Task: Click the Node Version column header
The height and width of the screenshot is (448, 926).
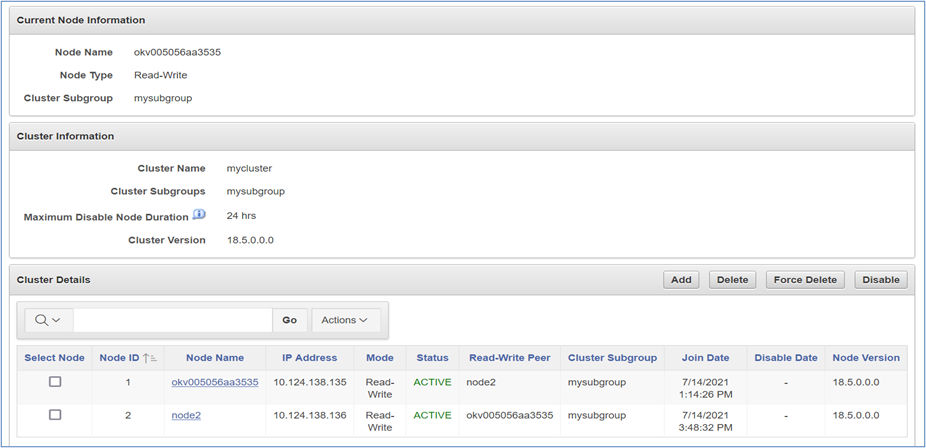Action: (866, 358)
